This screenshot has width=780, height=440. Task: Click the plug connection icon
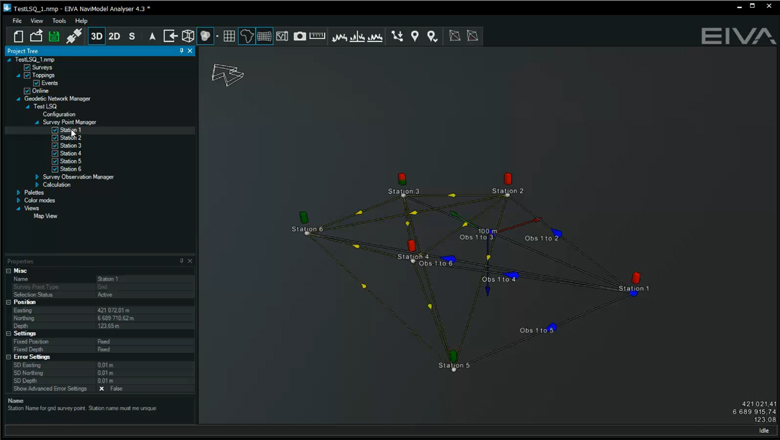[74, 36]
